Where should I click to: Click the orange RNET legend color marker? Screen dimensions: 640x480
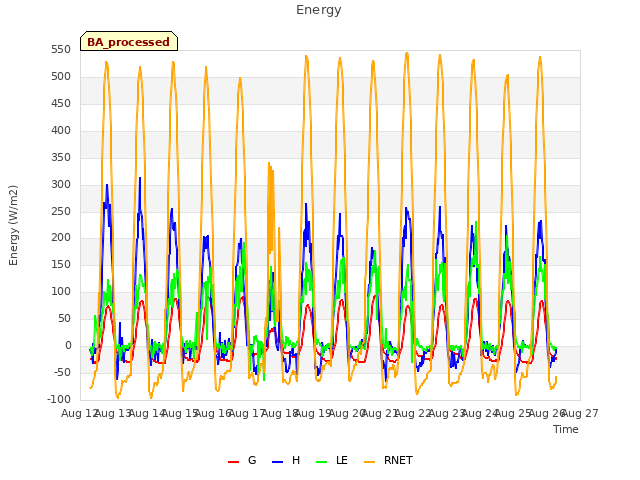[x=369, y=462]
